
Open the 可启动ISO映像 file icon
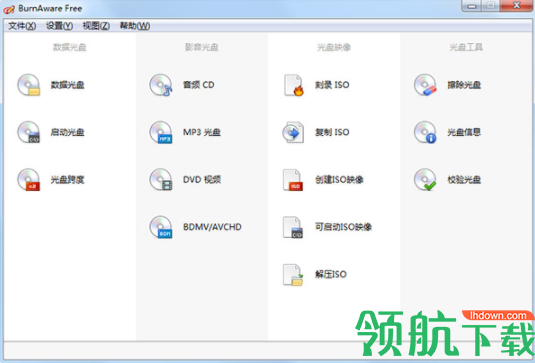[293, 227]
